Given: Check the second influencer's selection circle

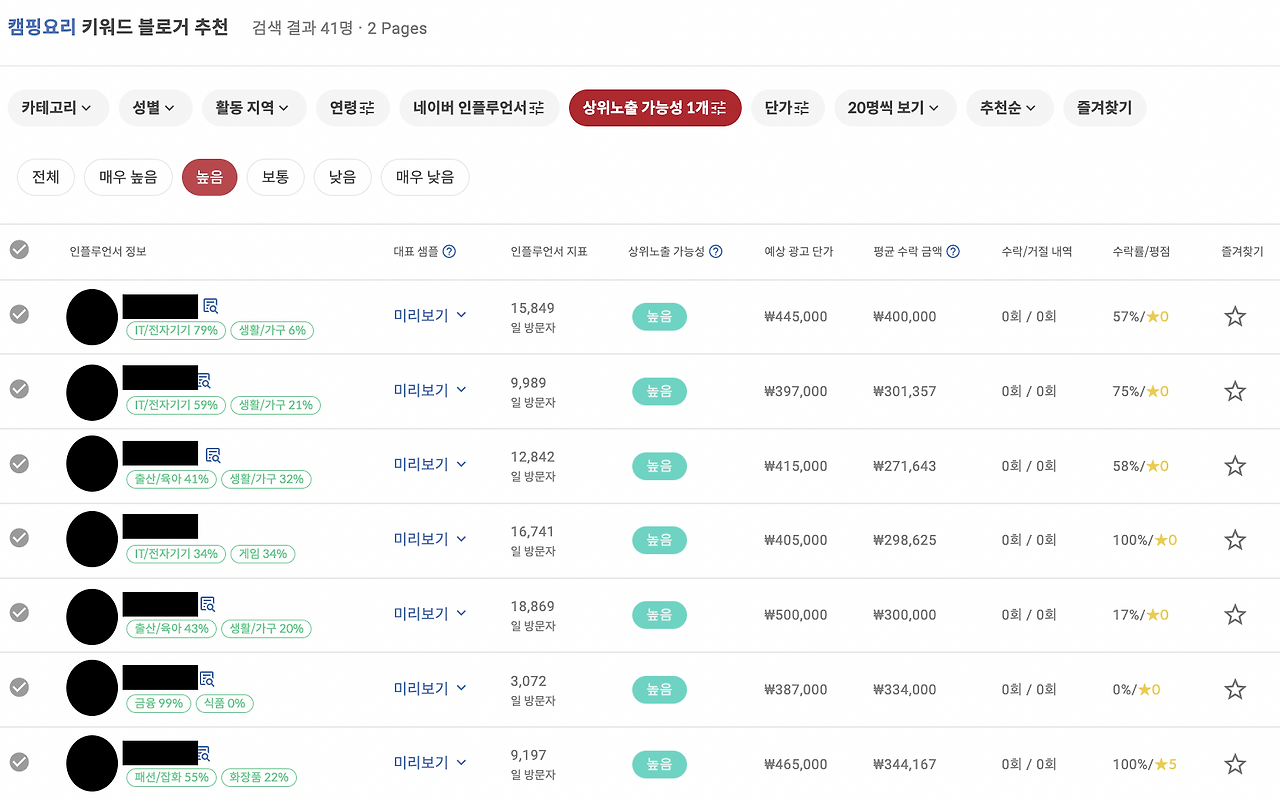Looking at the screenshot, I should 18,390.
